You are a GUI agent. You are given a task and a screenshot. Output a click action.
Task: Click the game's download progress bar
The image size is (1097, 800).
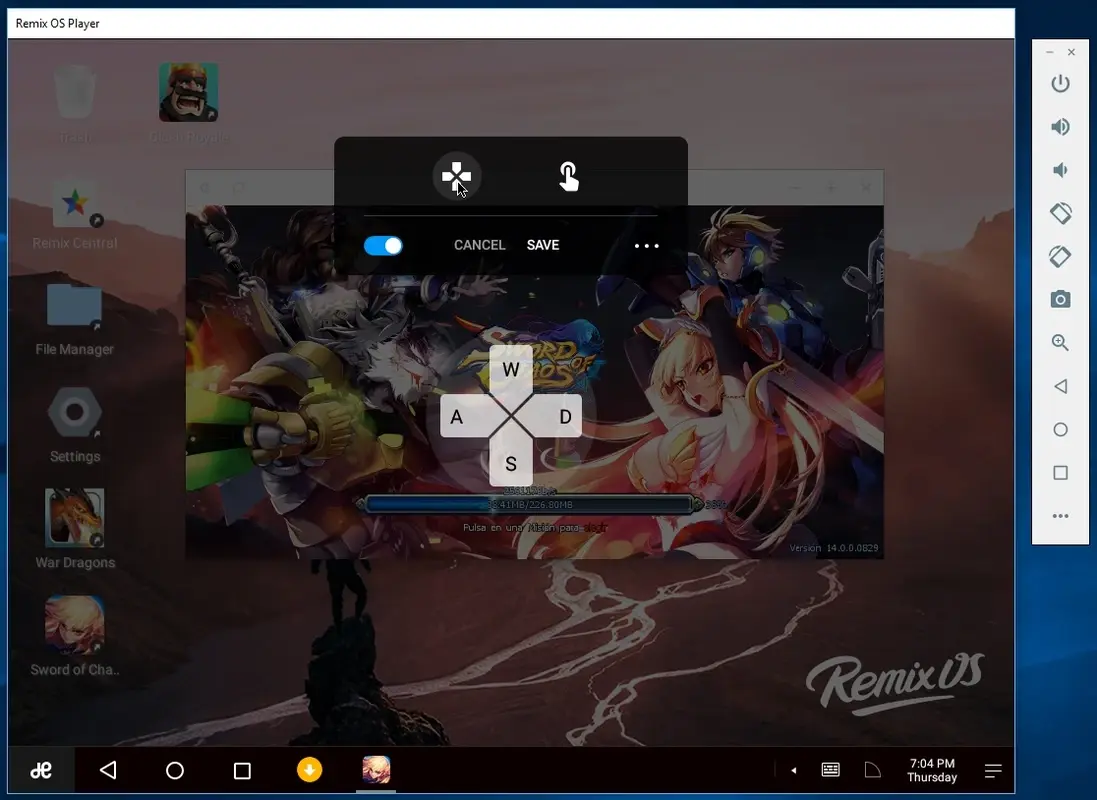pyautogui.click(x=528, y=504)
